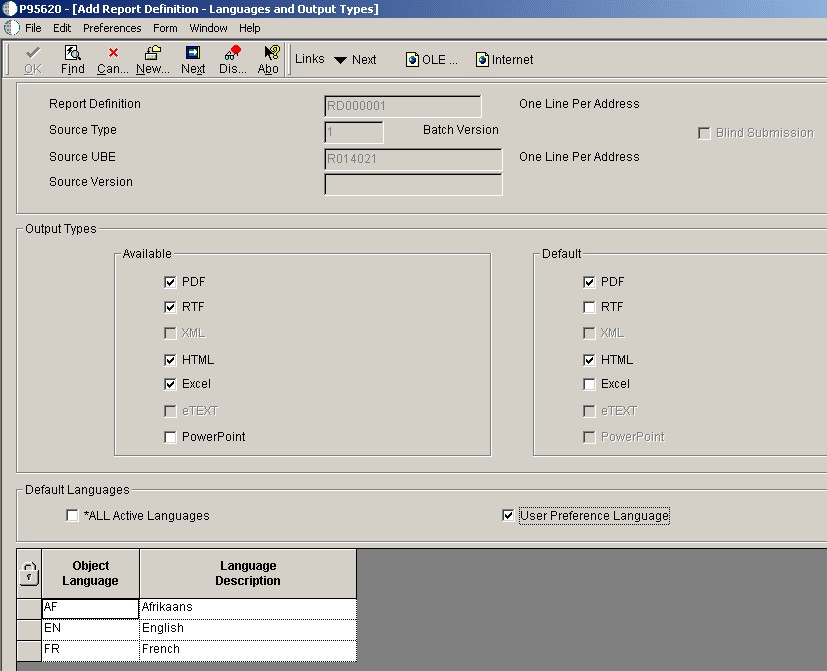The image size is (827, 671).
Task: Click the Report Definition field RD000001
Action: pos(403,106)
